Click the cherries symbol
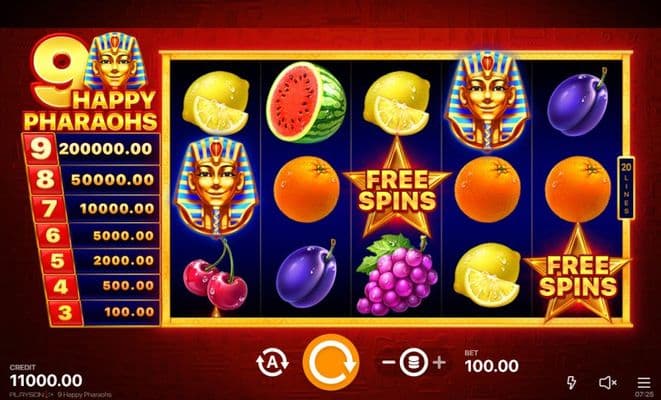The height and width of the screenshot is (400, 661). point(215,274)
